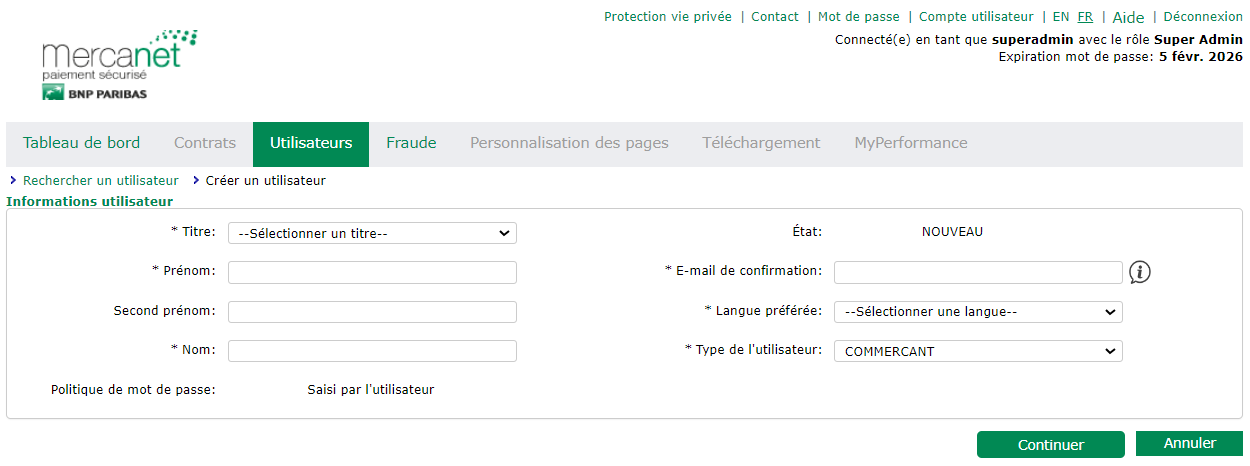
Task: Select the Utilisateurs tab
Action: pyautogui.click(x=311, y=143)
